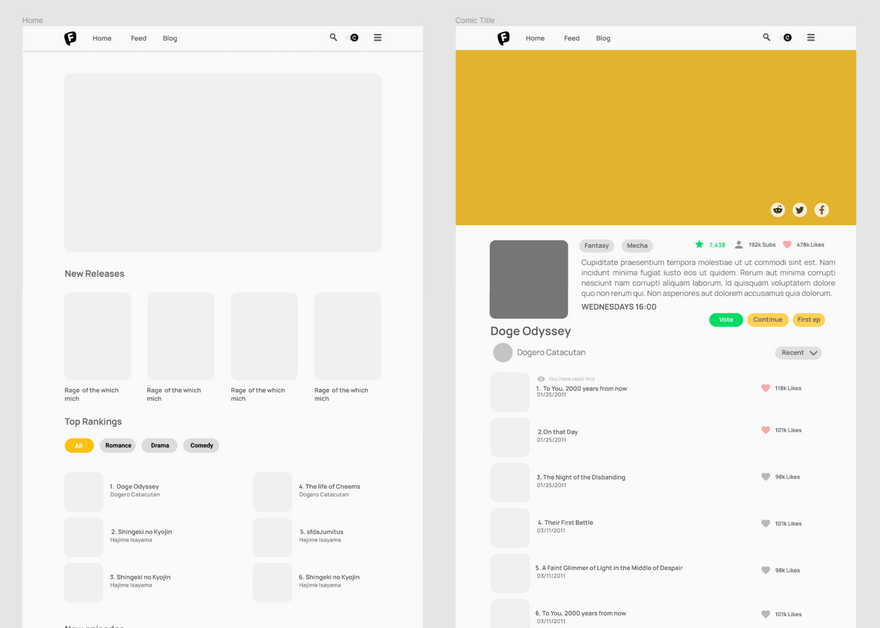Expand the Recent sort dropdown

point(798,353)
